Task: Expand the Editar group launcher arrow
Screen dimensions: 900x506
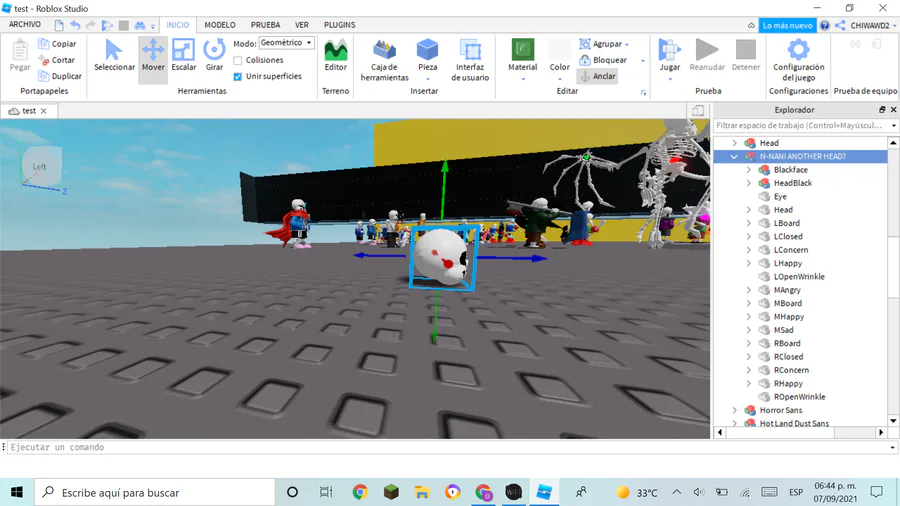Action: click(x=643, y=92)
